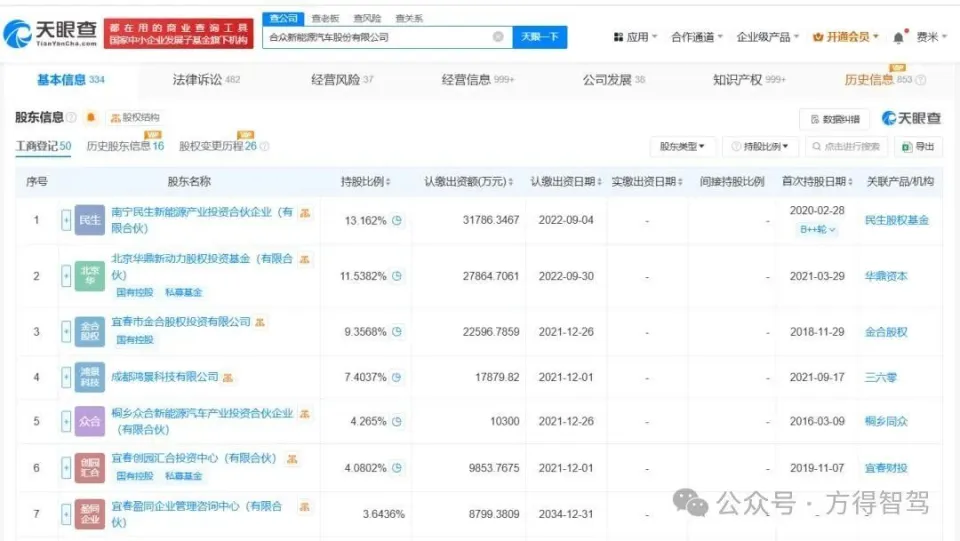Click the pie chart icon beside 11.5382%
The image size is (960, 541).
pos(397,276)
